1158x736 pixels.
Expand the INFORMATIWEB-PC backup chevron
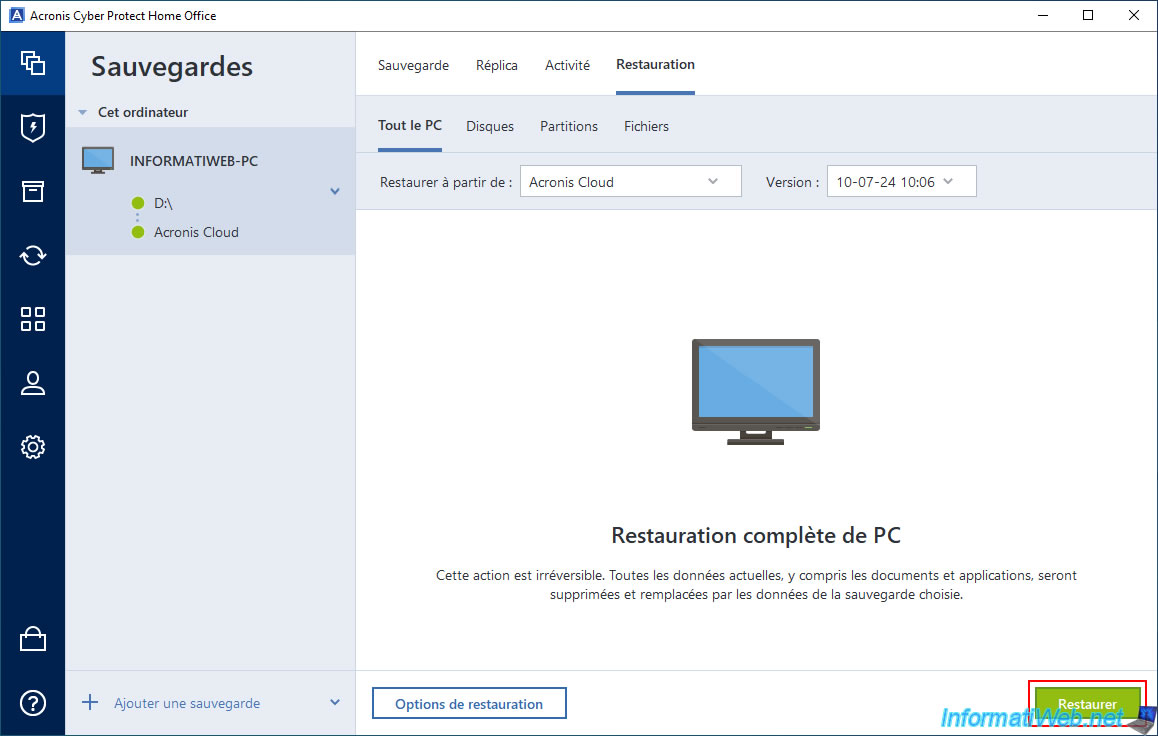[335, 191]
